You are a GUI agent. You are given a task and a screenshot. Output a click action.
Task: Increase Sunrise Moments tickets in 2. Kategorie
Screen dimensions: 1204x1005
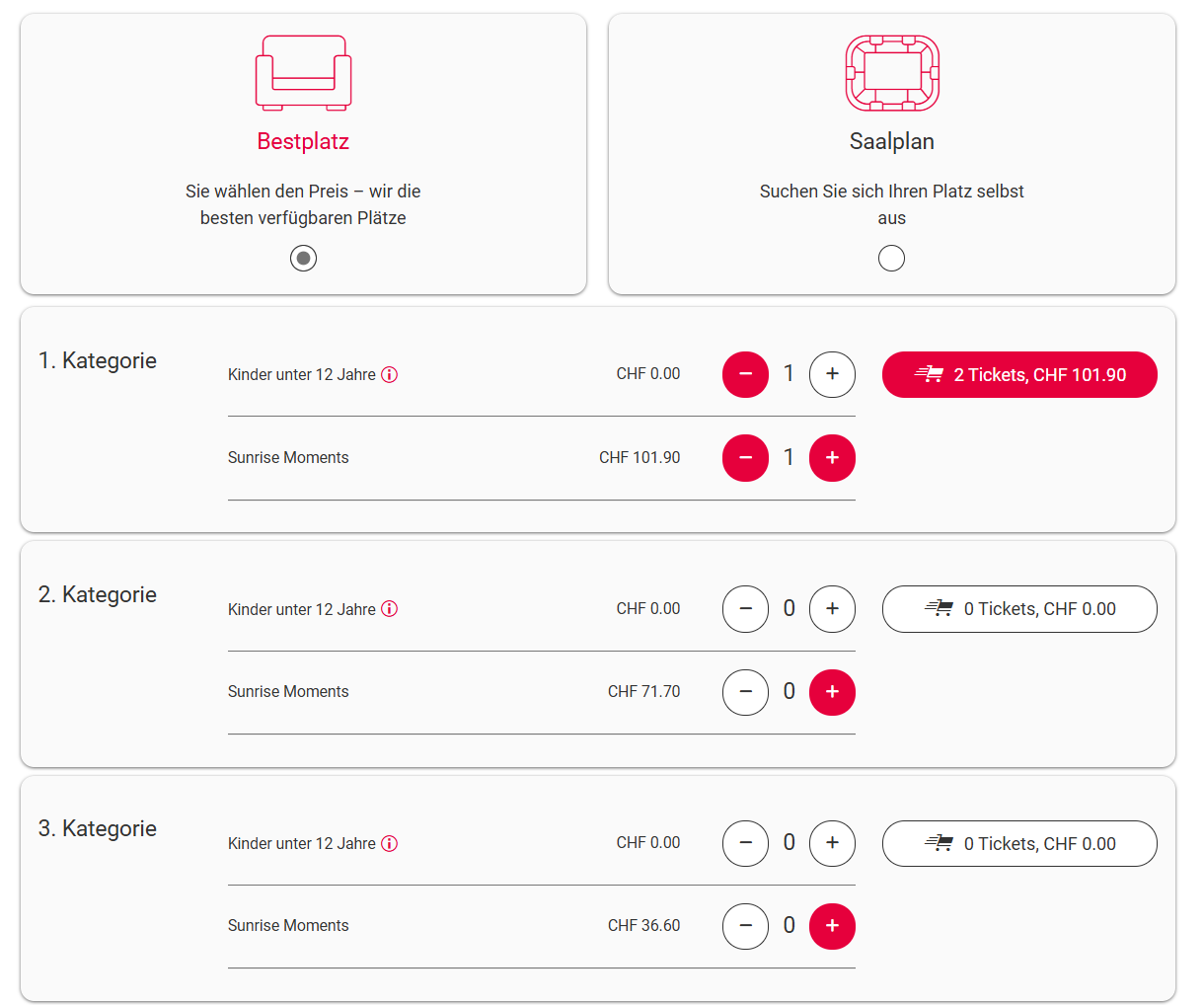[x=832, y=692]
